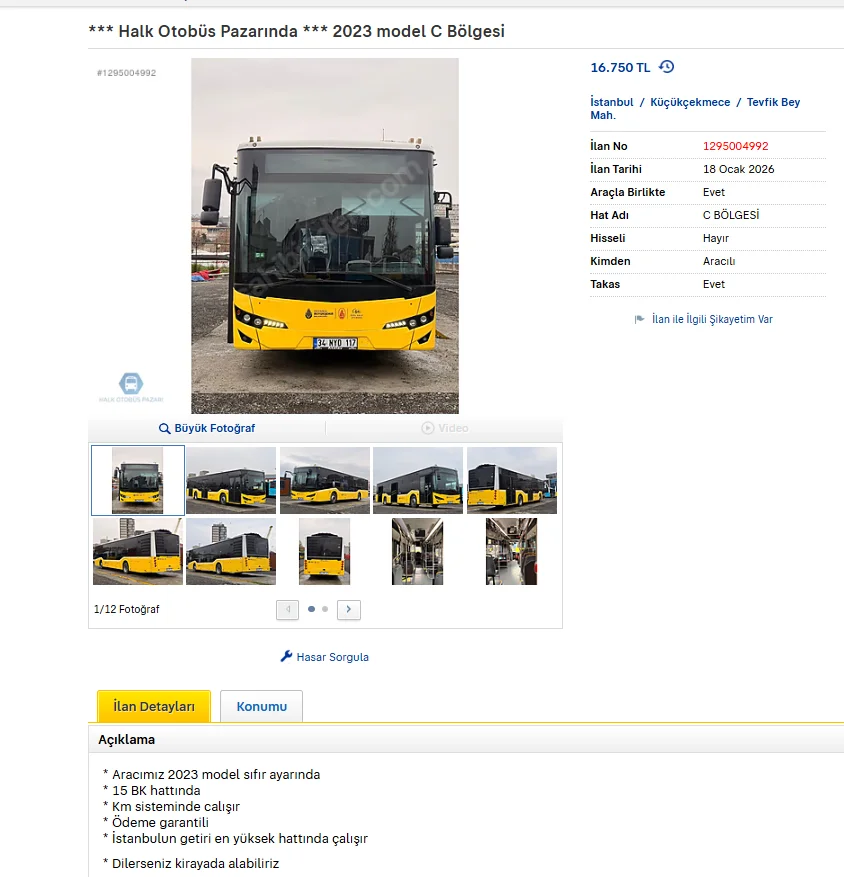
Task: Click the magnifier icon beside Büyük Fotoğraf
Action: click(164, 428)
